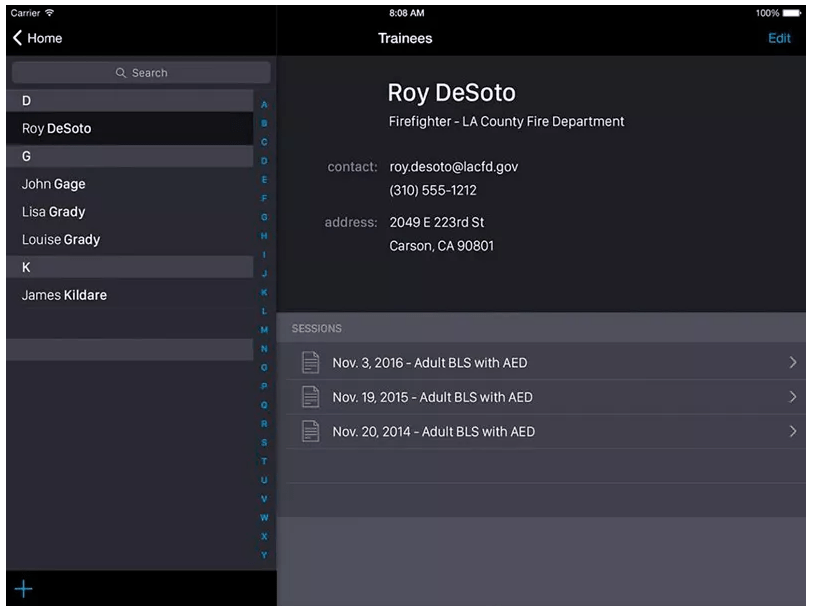Image resolution: width=814 pixels, height=610 pixels.
Task: Expand Nov. 3, 2016 session chevron
Action: coord(792,363)
